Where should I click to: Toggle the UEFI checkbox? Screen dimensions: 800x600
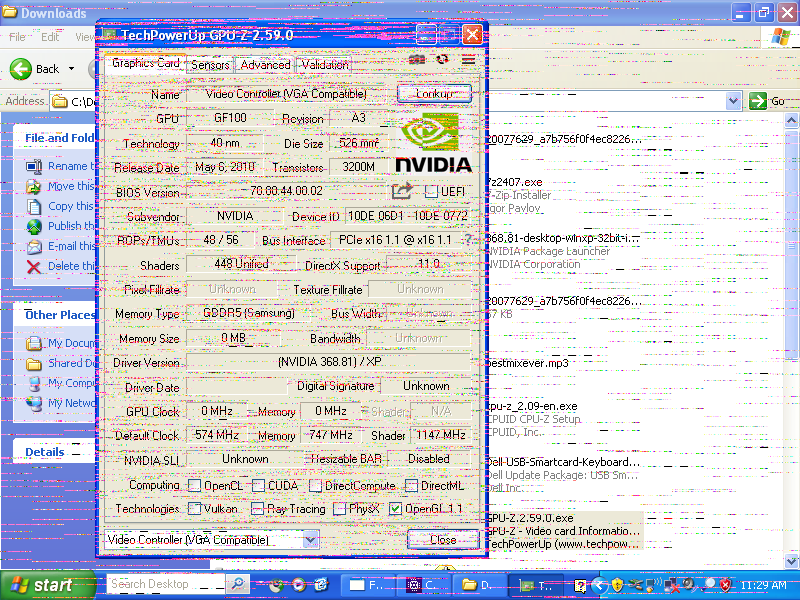(x=432, y=191)
